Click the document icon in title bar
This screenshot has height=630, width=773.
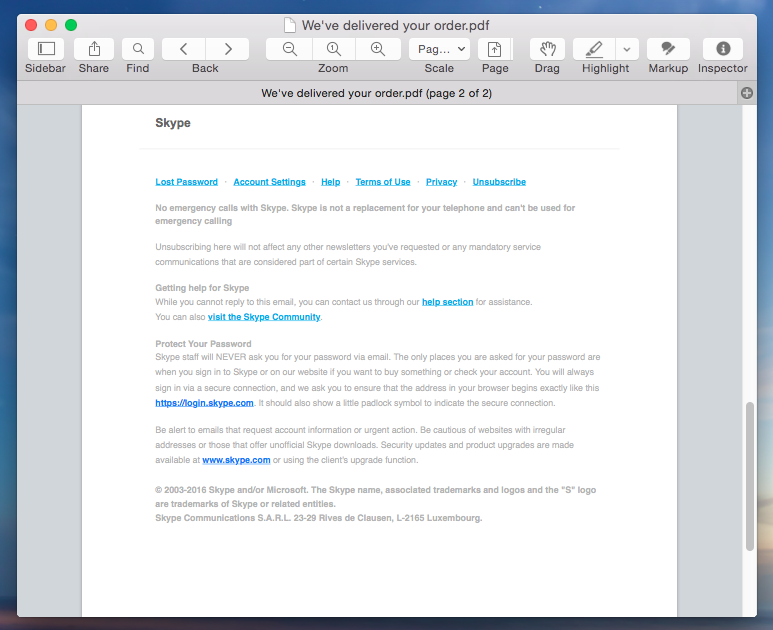click(290, 25)
